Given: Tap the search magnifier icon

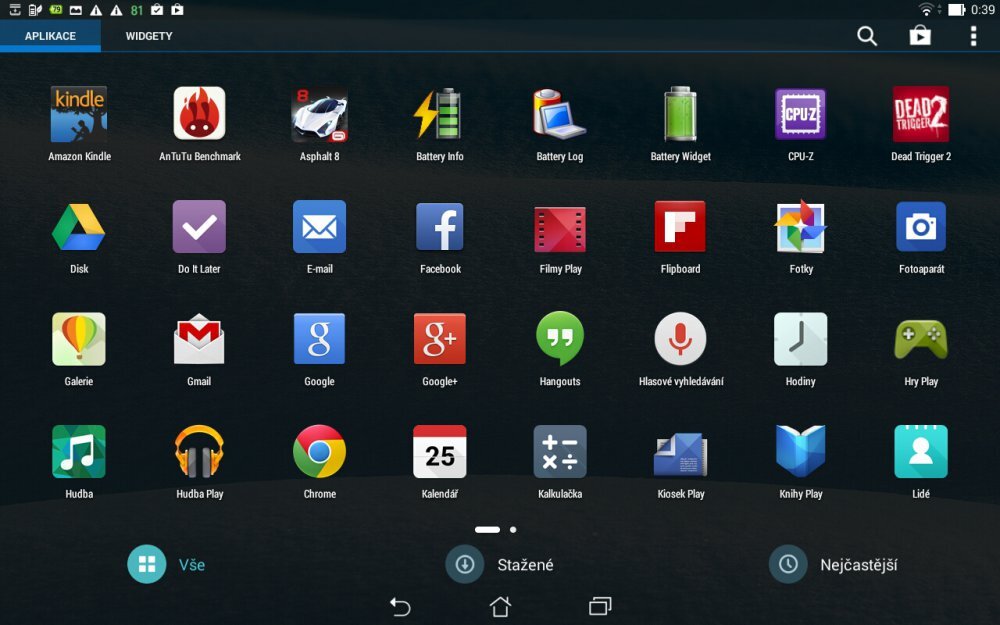Looking at the screenshot, I should (x=866, y=35).
